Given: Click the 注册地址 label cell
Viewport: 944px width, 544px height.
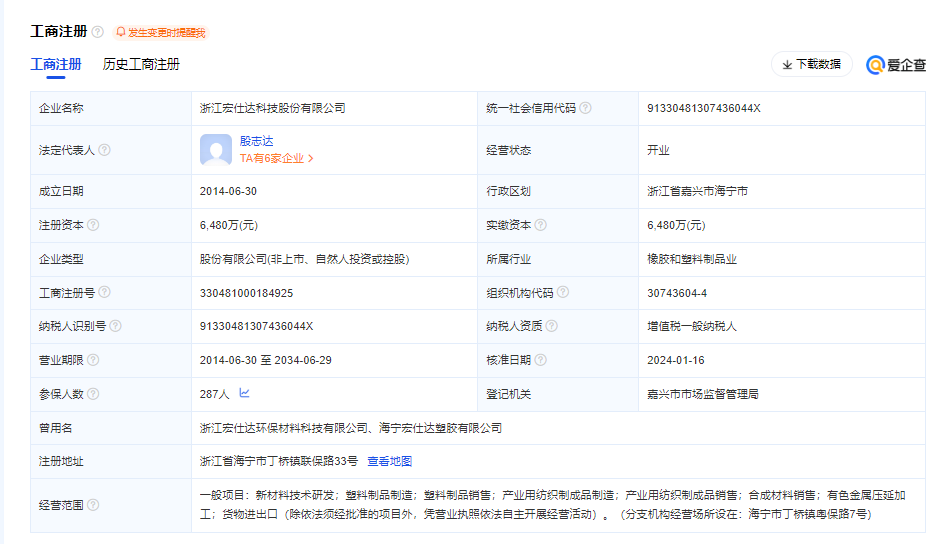Looking at the screenshot, I should tap(111, 462).
